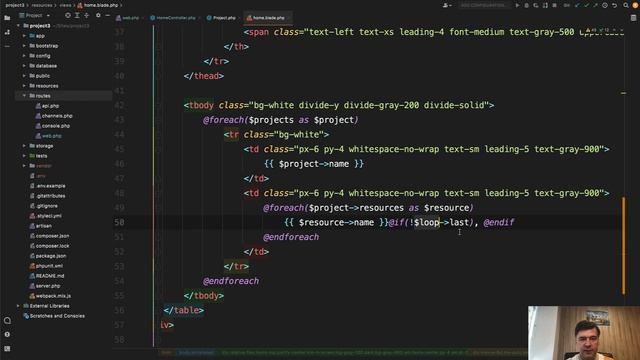Image resolution: width=640 pixels, height=360 pixels.
Task: Open the Database tool window icon
Action: [633, 18]
